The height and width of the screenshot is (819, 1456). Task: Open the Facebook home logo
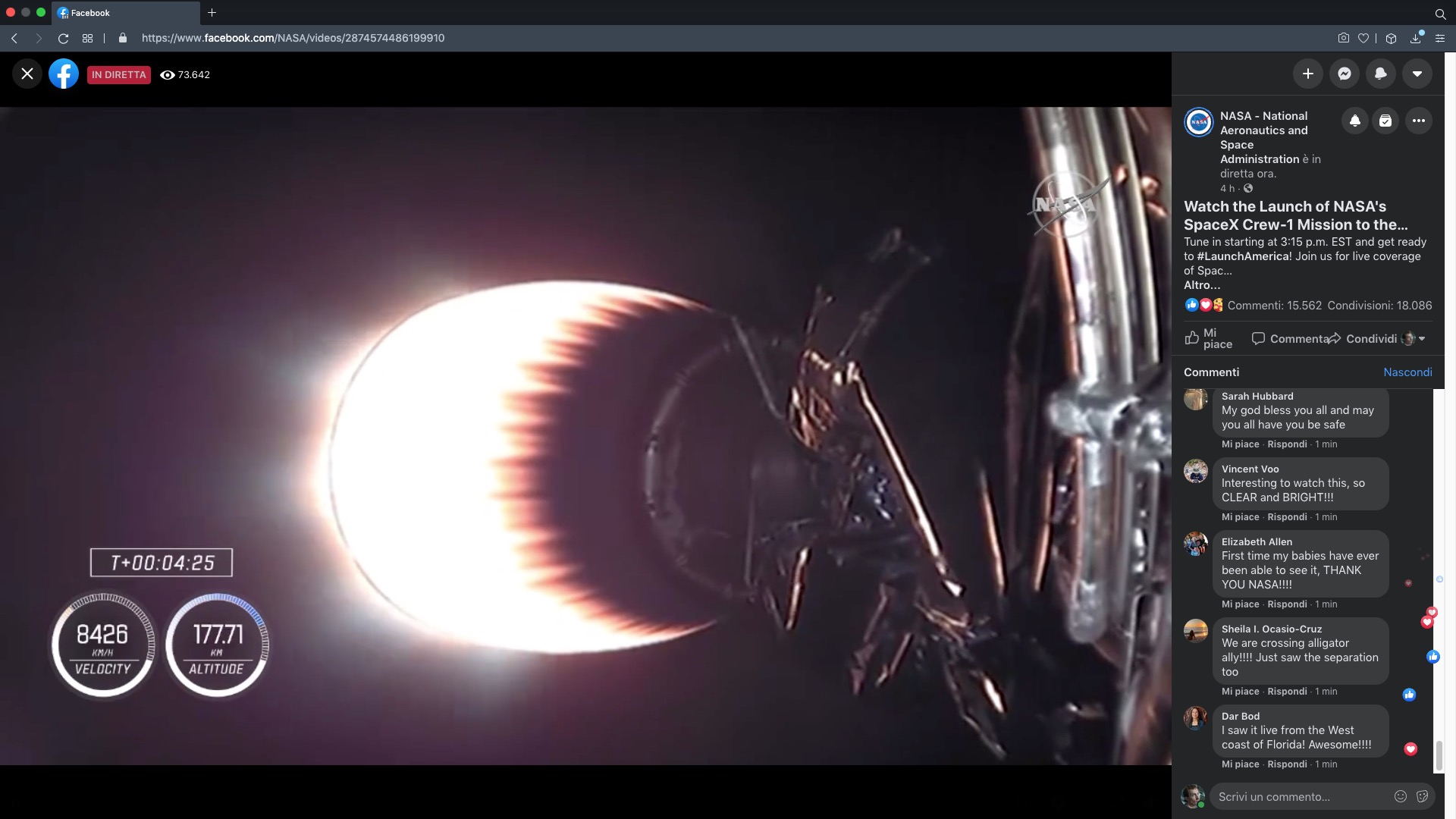click(x=64, y=74)
